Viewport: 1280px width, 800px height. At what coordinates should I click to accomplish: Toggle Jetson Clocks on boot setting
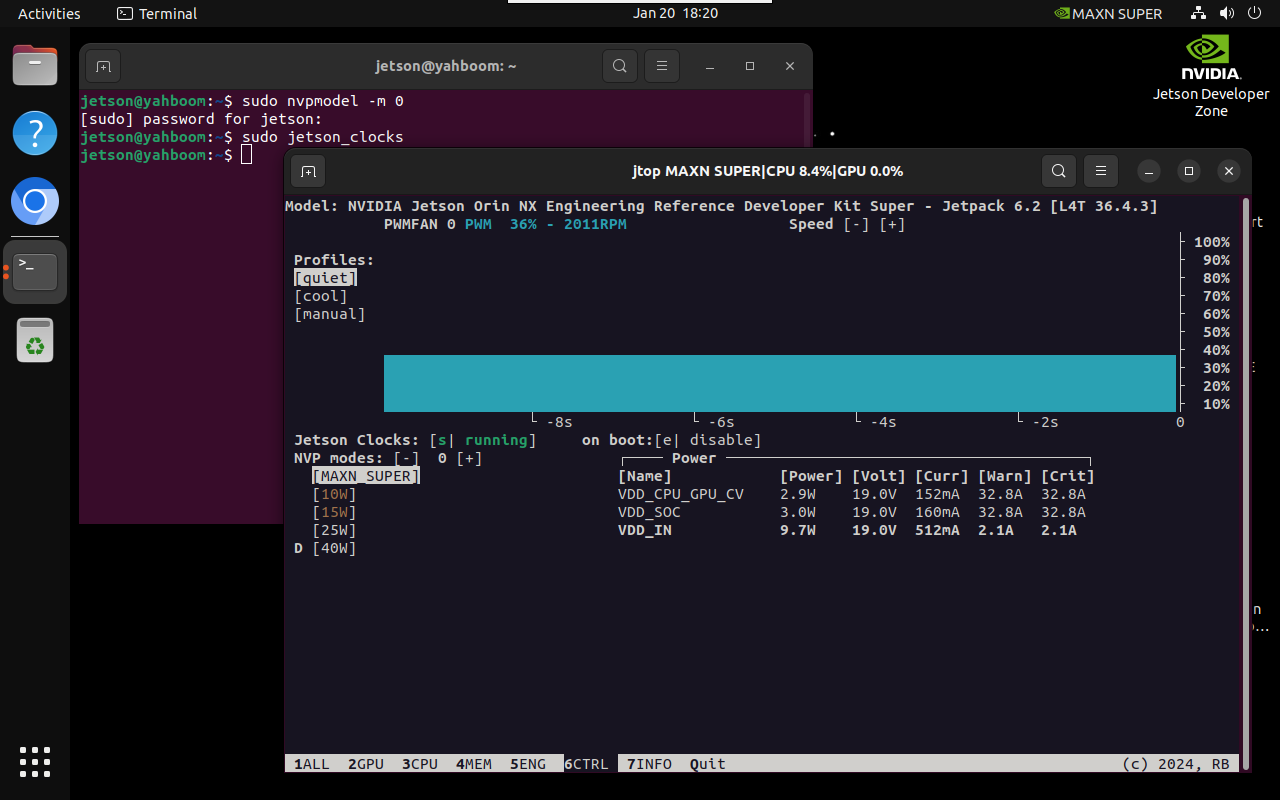(708, 440)
